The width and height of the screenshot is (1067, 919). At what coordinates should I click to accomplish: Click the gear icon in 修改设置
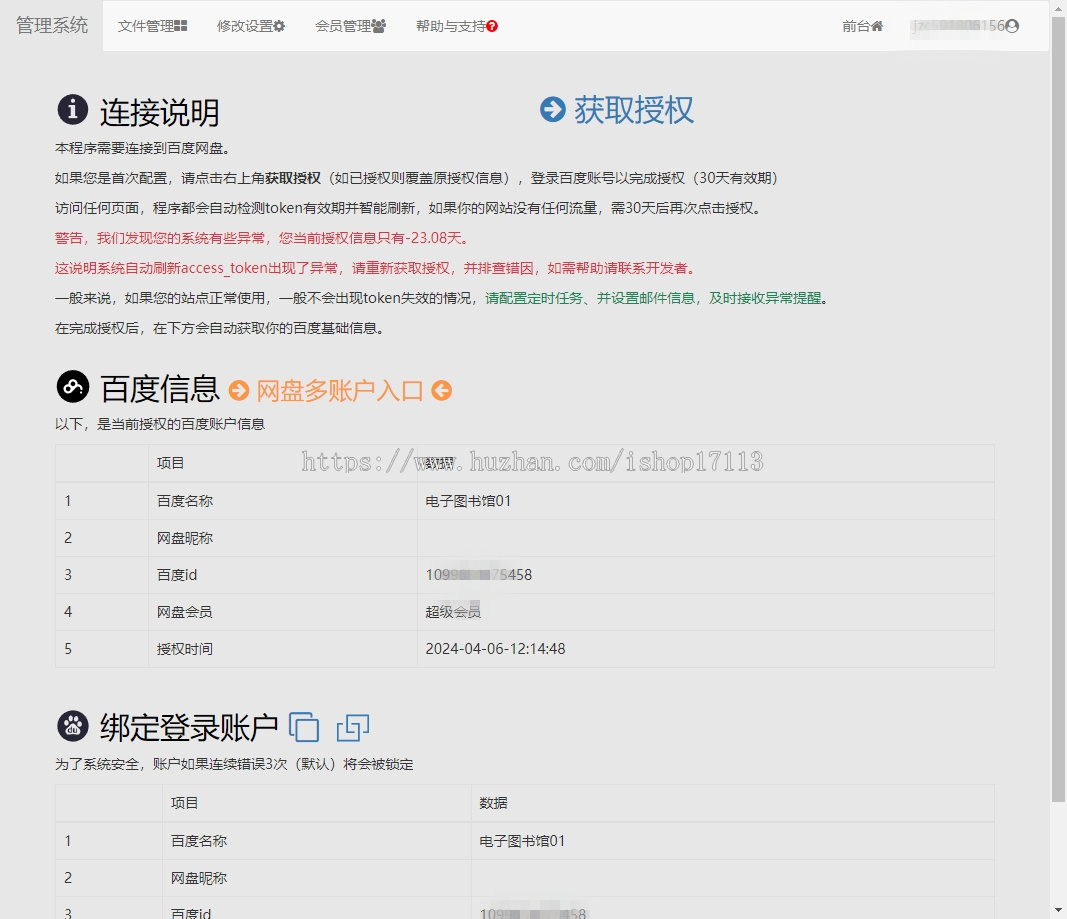click(x=279, y=26)
